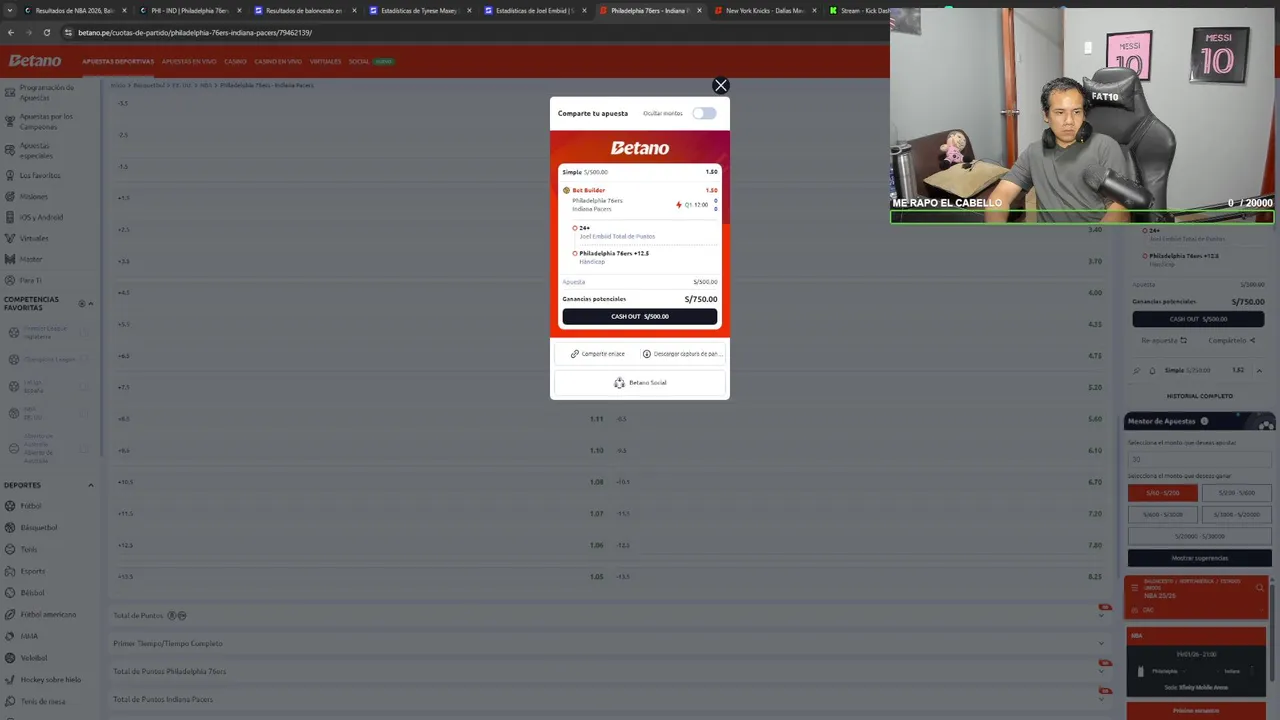
Task: Open Apuestas por los Campeones sidebar item
Action: [x=46, y=121]
